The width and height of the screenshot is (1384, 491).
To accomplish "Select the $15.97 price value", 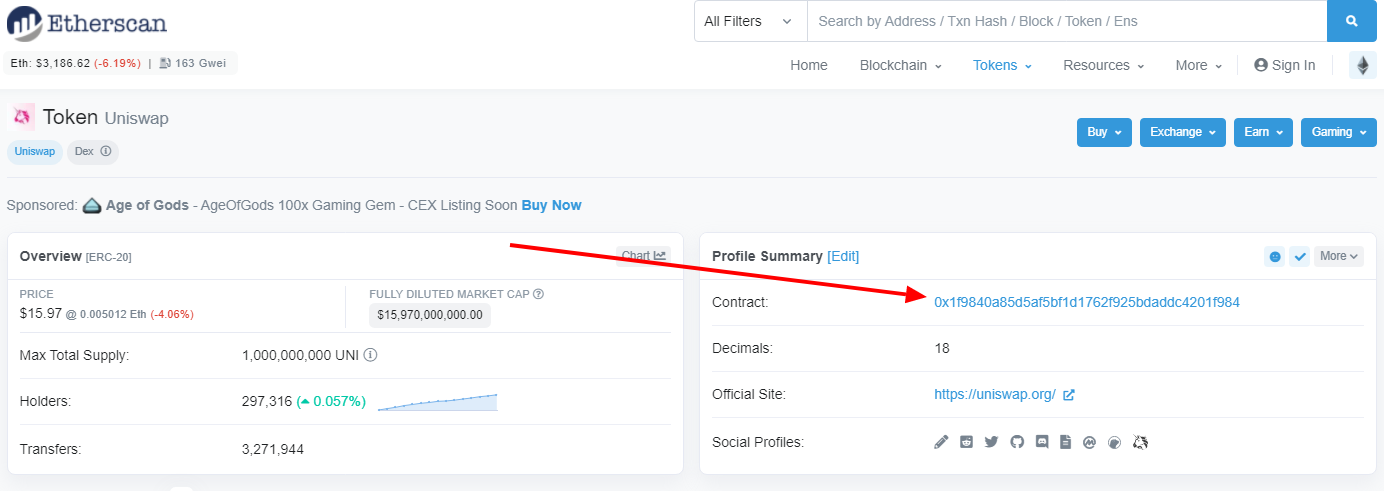I will pyautogui.click(x=41, y=313).
